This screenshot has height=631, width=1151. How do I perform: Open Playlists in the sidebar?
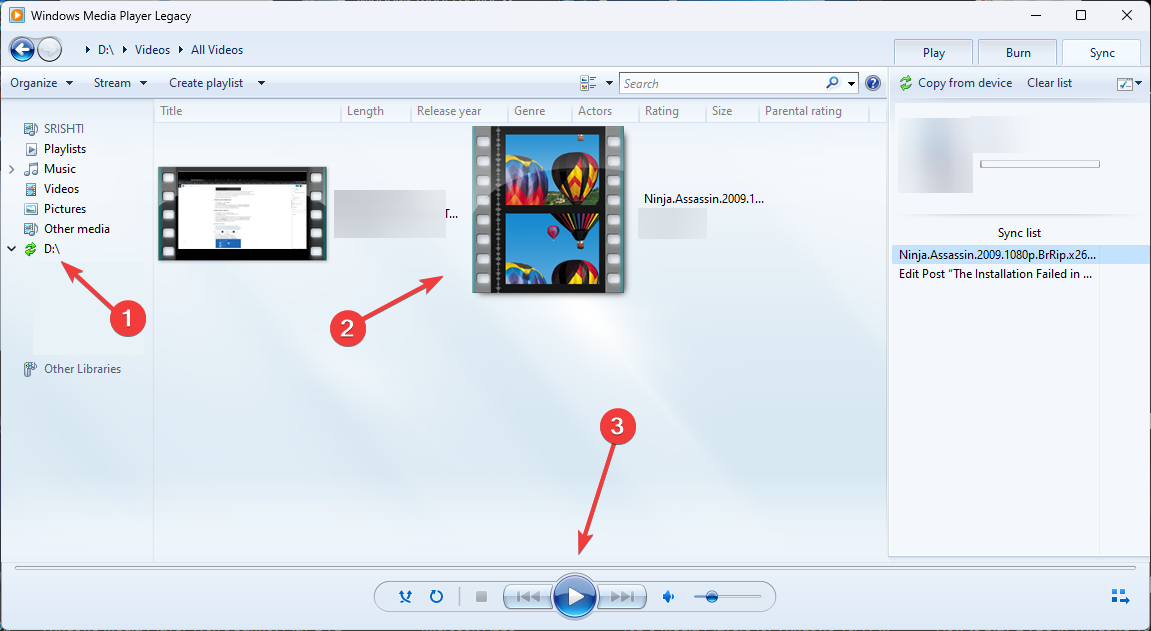click(65, 149)
